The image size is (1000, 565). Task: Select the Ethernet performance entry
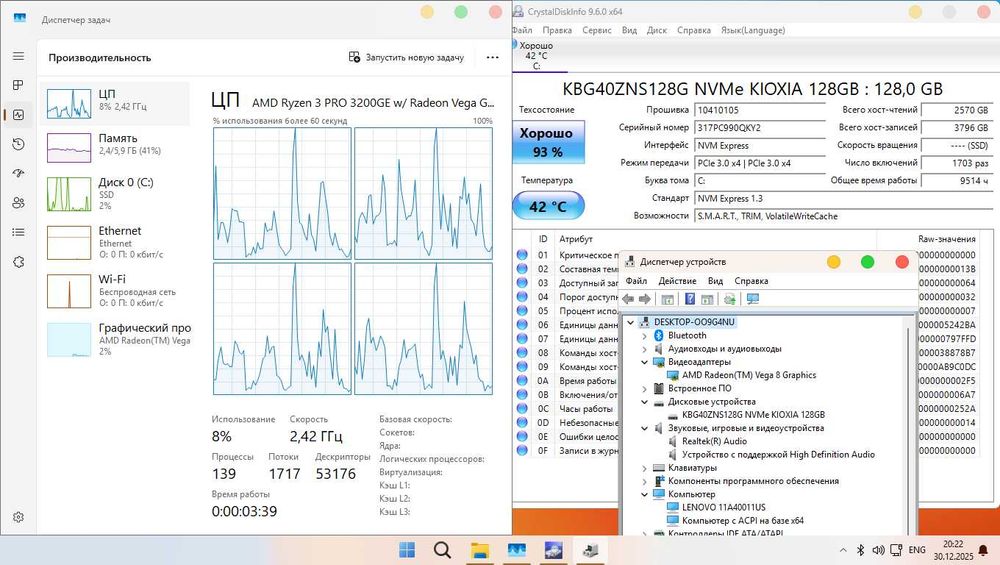point(115,242)
